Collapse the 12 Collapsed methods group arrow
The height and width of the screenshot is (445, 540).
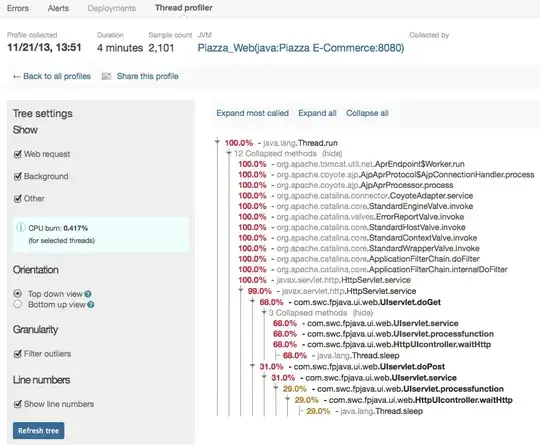point(229,153)
